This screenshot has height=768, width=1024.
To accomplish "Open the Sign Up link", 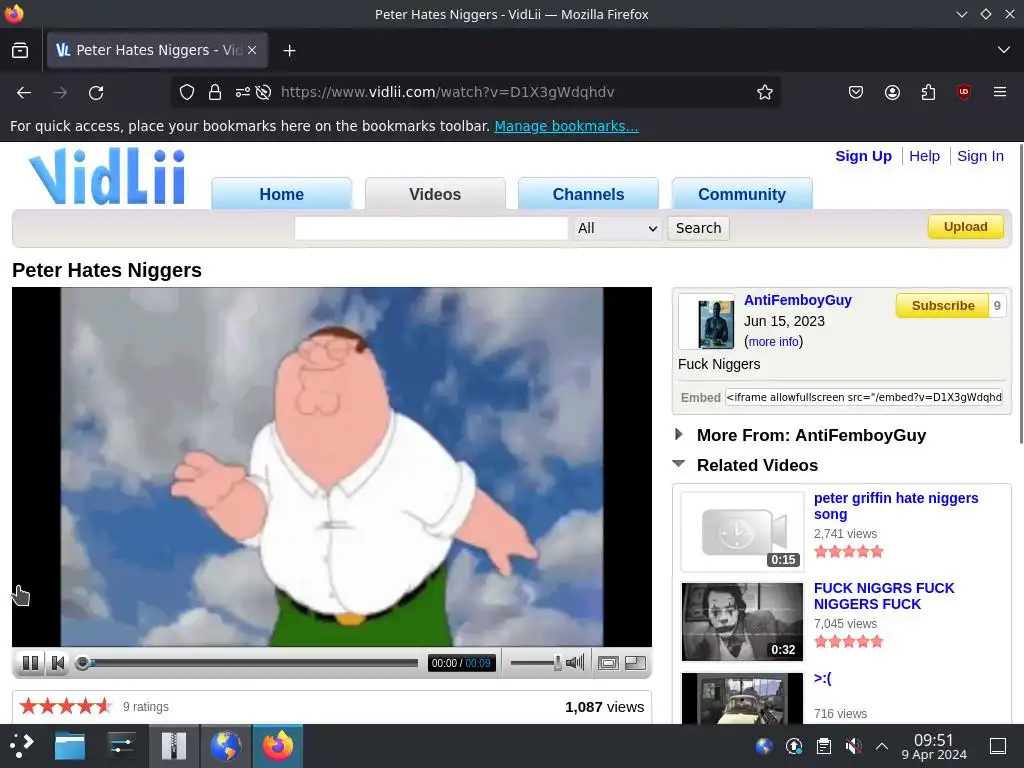I will click(863, 156).
